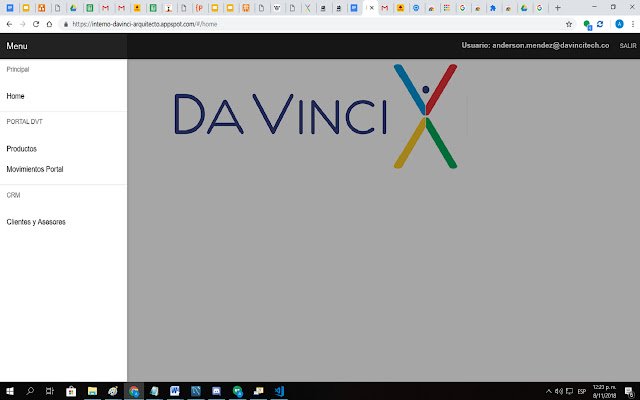Click the DaVinci logo image
The height and width of the screenshot is (400, 640).
(316, 116)
